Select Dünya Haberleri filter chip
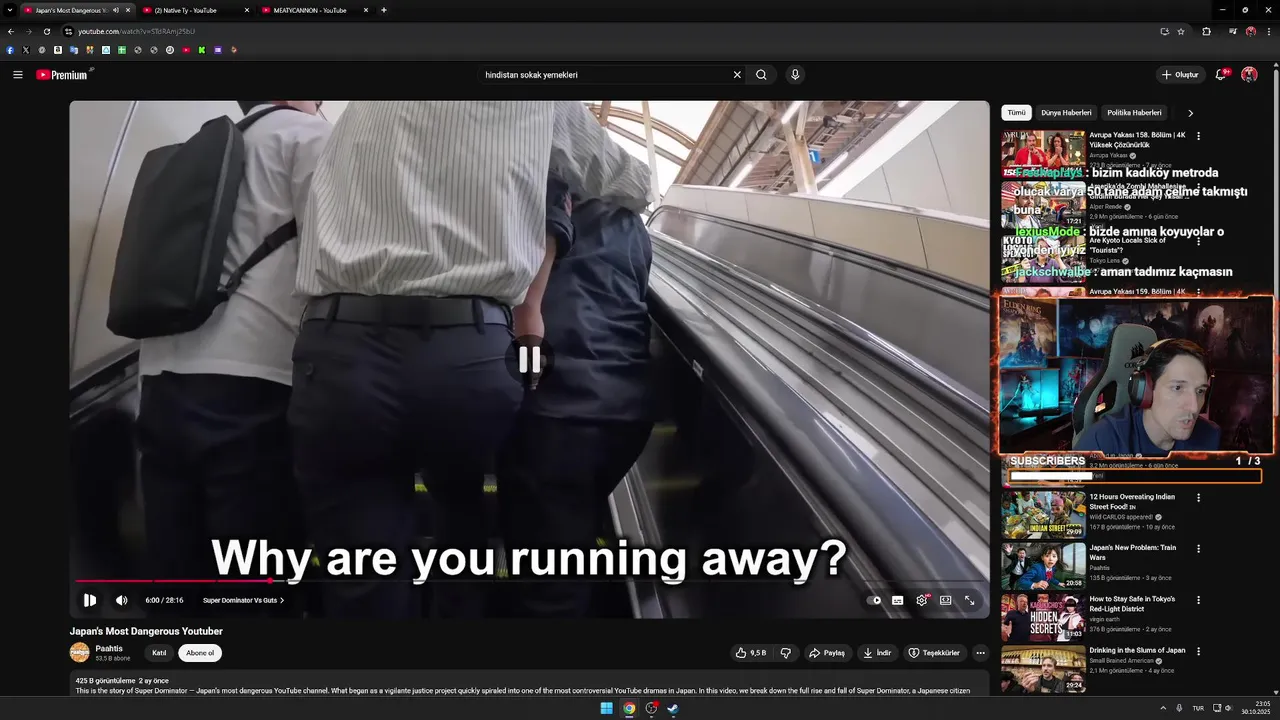1280x720 pixels. pyautogui.click(x=1066, y=113)
